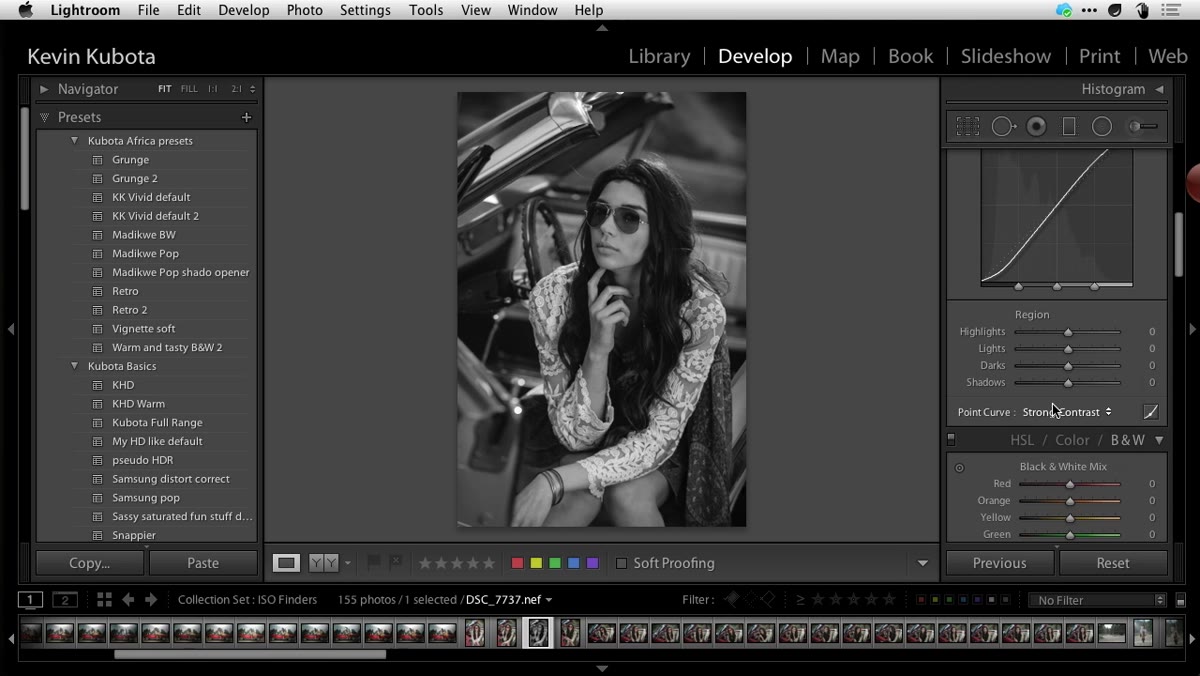The width and height of the screenshot is (1200, 676).
Task: Collapse the left panel with the edge arrow
Action: pos(10,329)
